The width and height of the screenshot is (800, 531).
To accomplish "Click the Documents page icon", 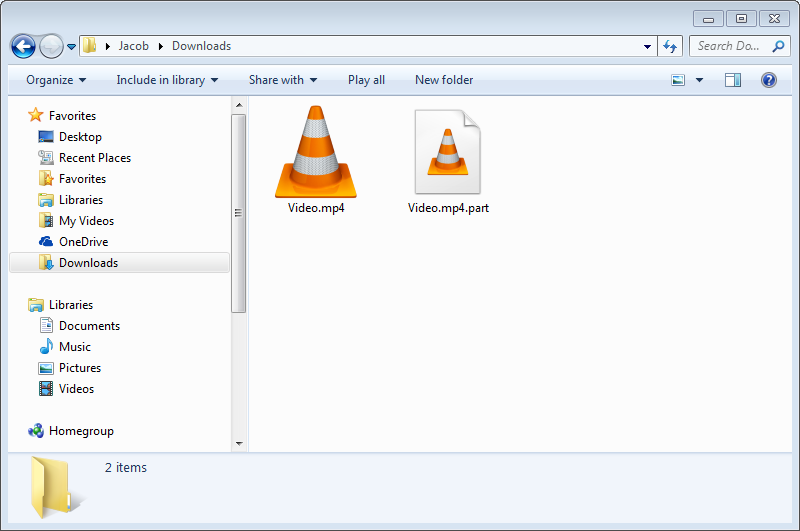I will point(46,325).
